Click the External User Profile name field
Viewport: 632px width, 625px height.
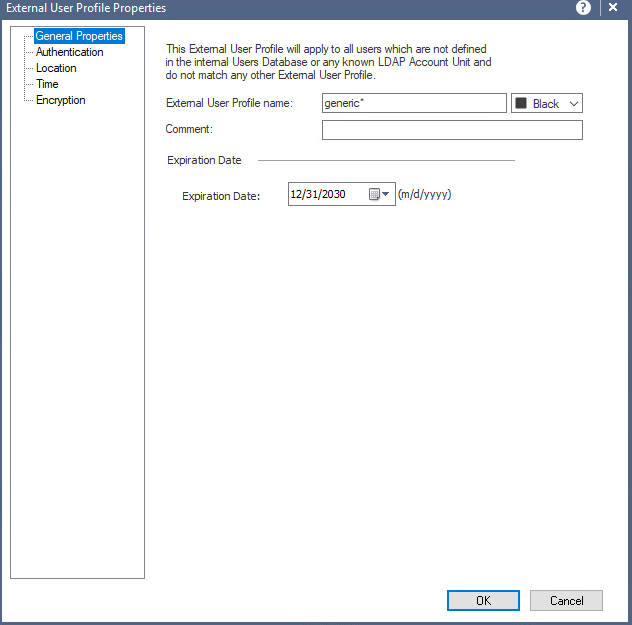point(414,103)
